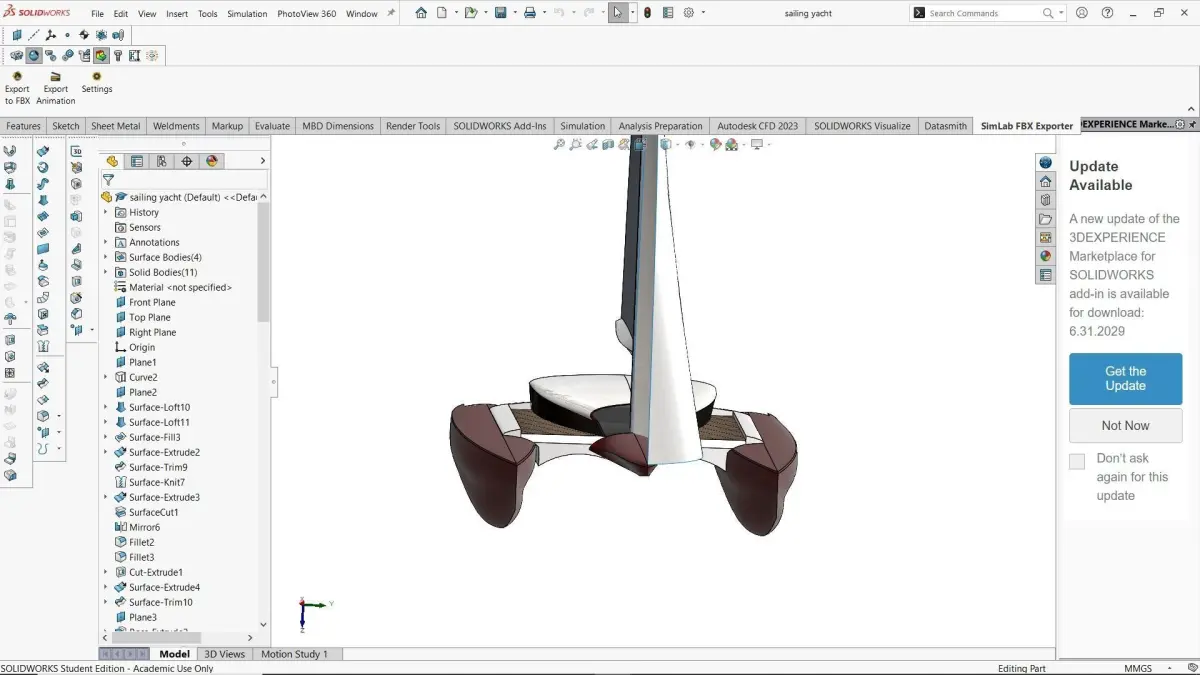Click the Print icon

click(530, 13)
